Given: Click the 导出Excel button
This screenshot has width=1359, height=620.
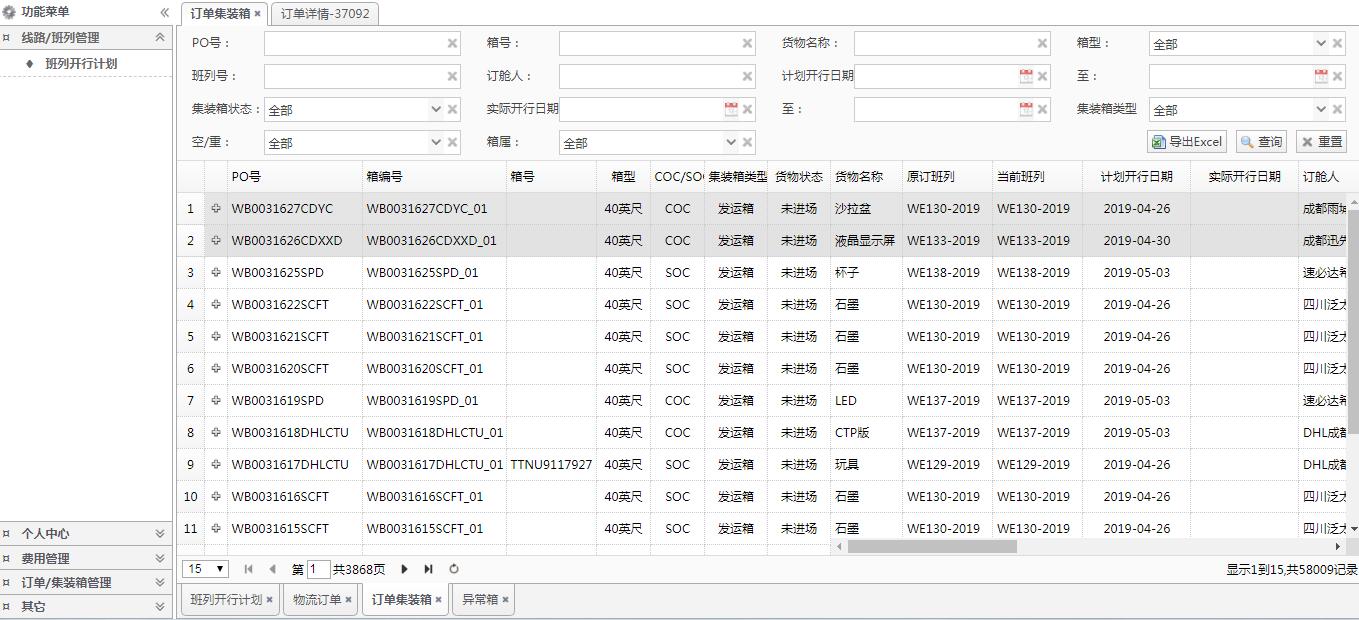Looking at the screenshot, I should [1187, 142].
